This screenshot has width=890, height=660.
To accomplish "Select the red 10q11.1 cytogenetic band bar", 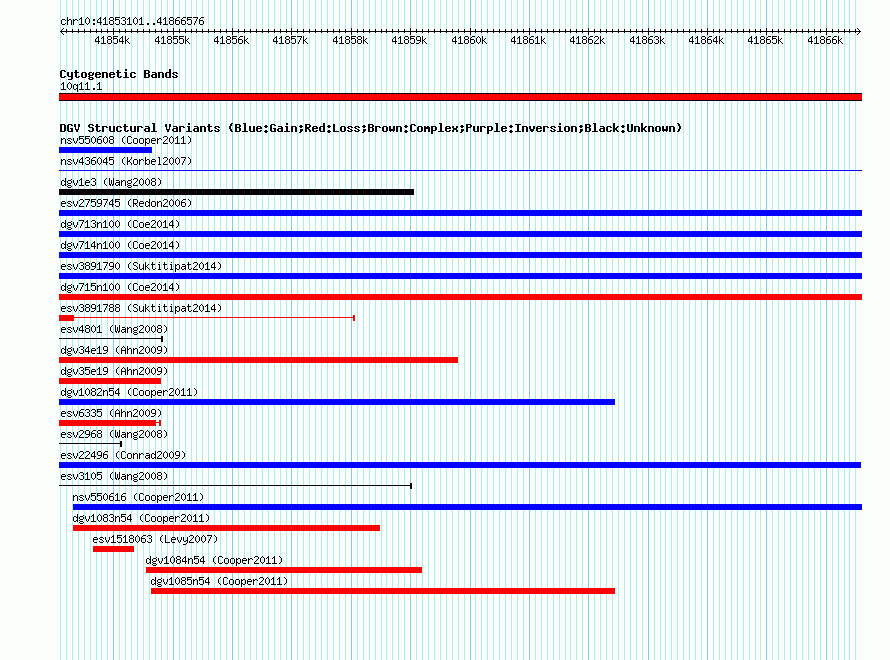I will pyautogui.click(x=460, y=97).
